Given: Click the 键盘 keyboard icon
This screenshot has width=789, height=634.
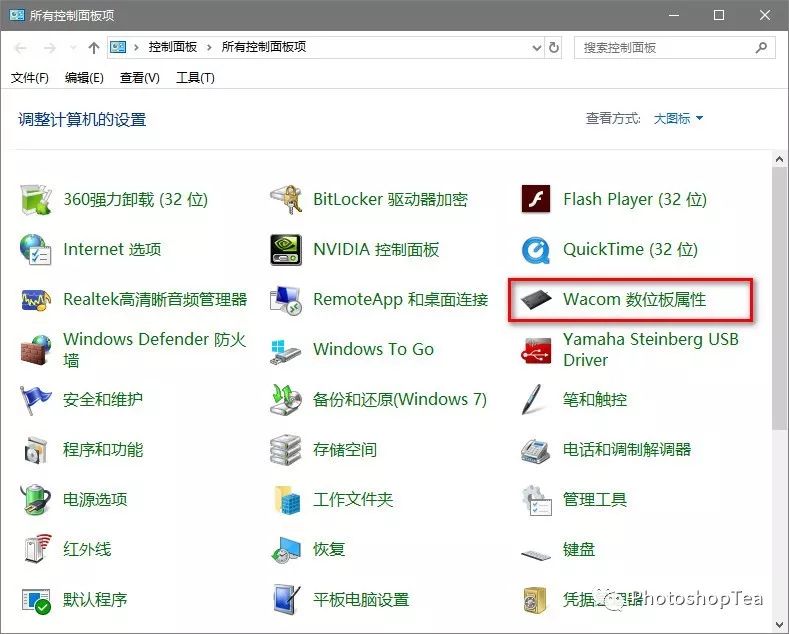Looking at the screenshot, I should coord(536,554).
